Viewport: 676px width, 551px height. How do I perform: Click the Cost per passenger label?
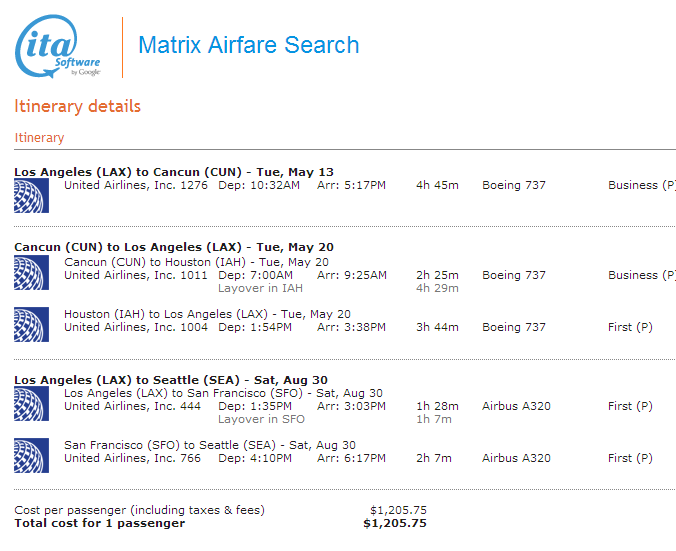(139, 510)
